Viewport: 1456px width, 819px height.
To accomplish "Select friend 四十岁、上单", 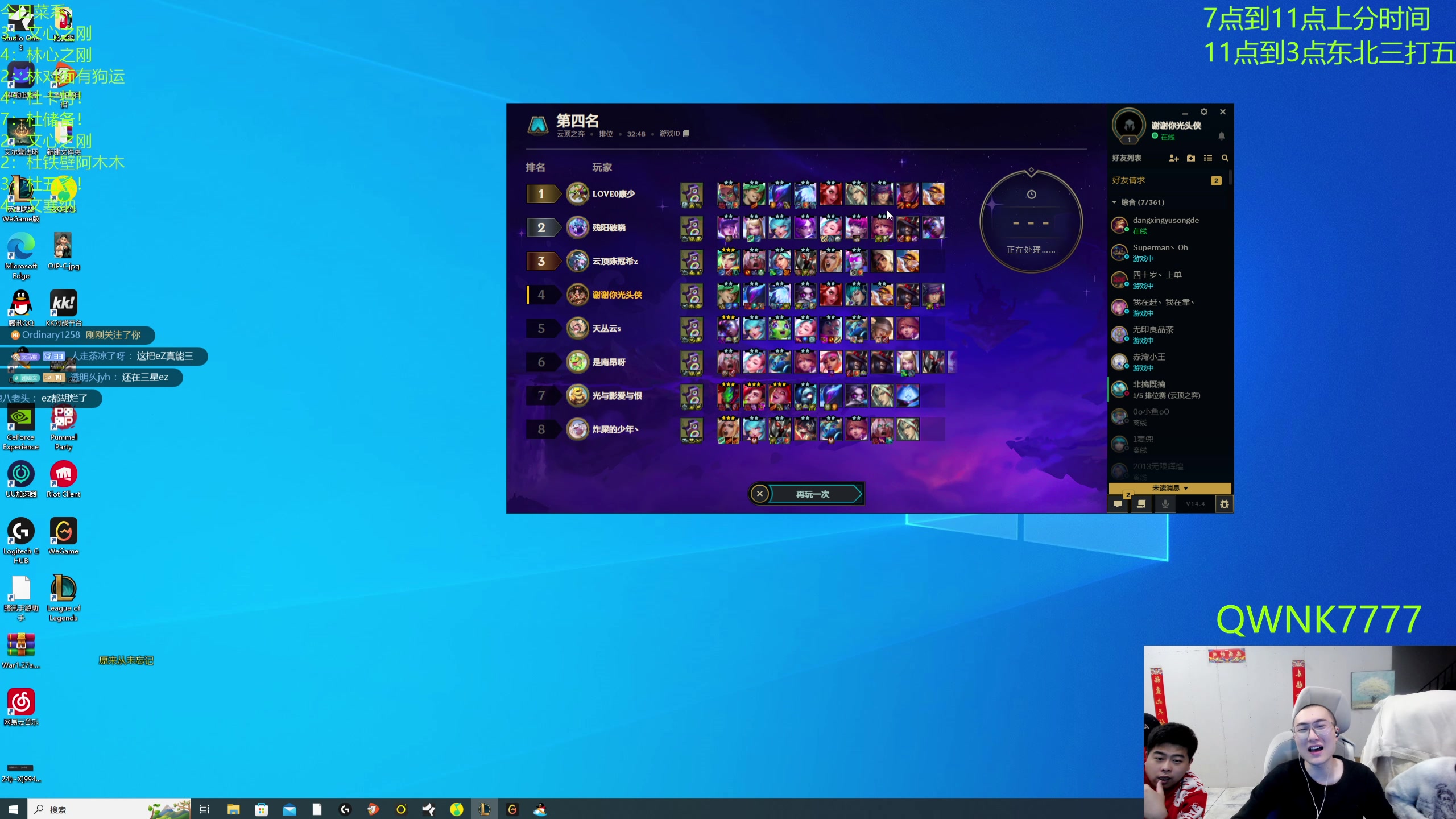I will (1167, 280).
